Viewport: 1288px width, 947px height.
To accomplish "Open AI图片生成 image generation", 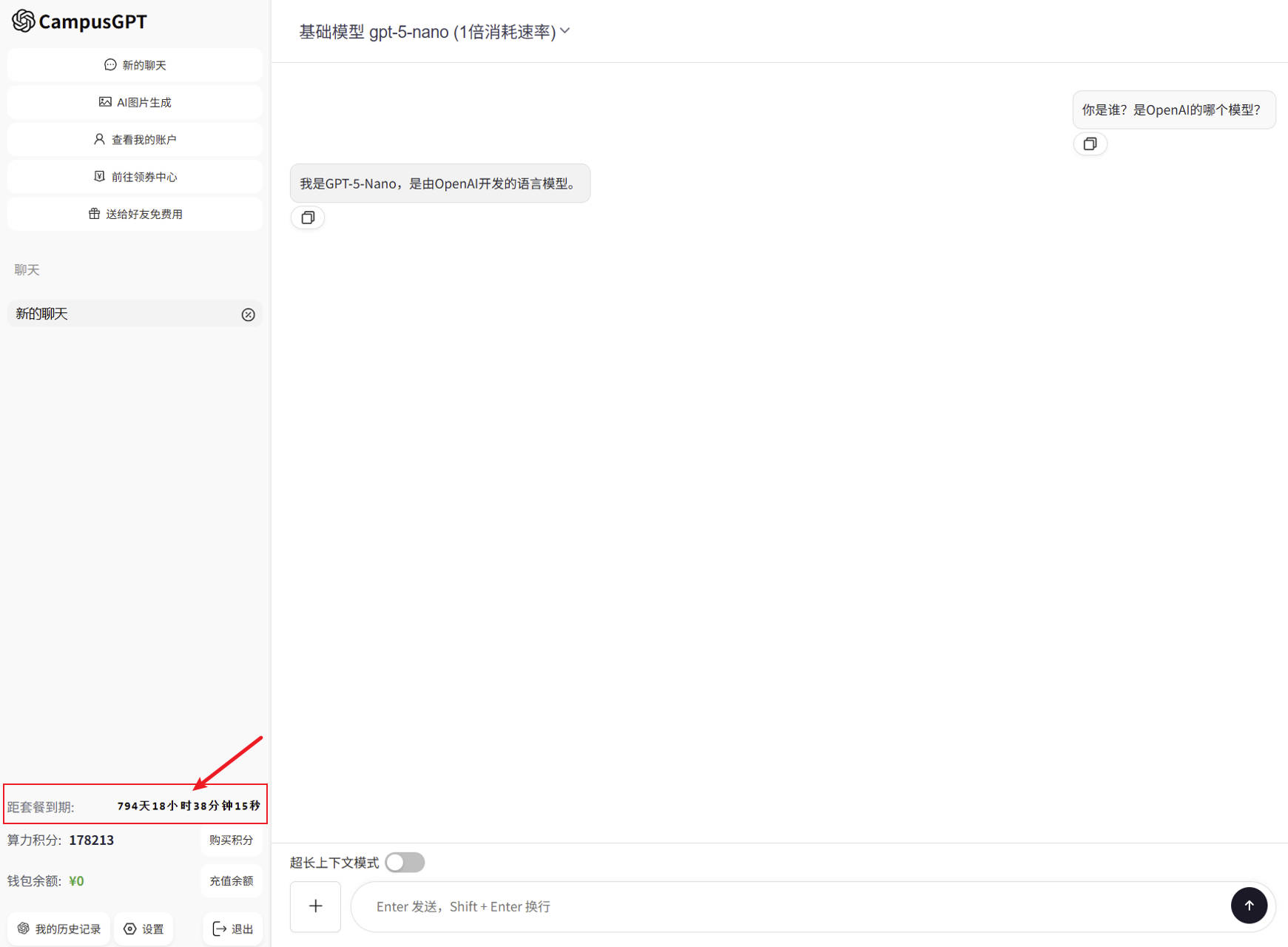I will coord(135,102).
